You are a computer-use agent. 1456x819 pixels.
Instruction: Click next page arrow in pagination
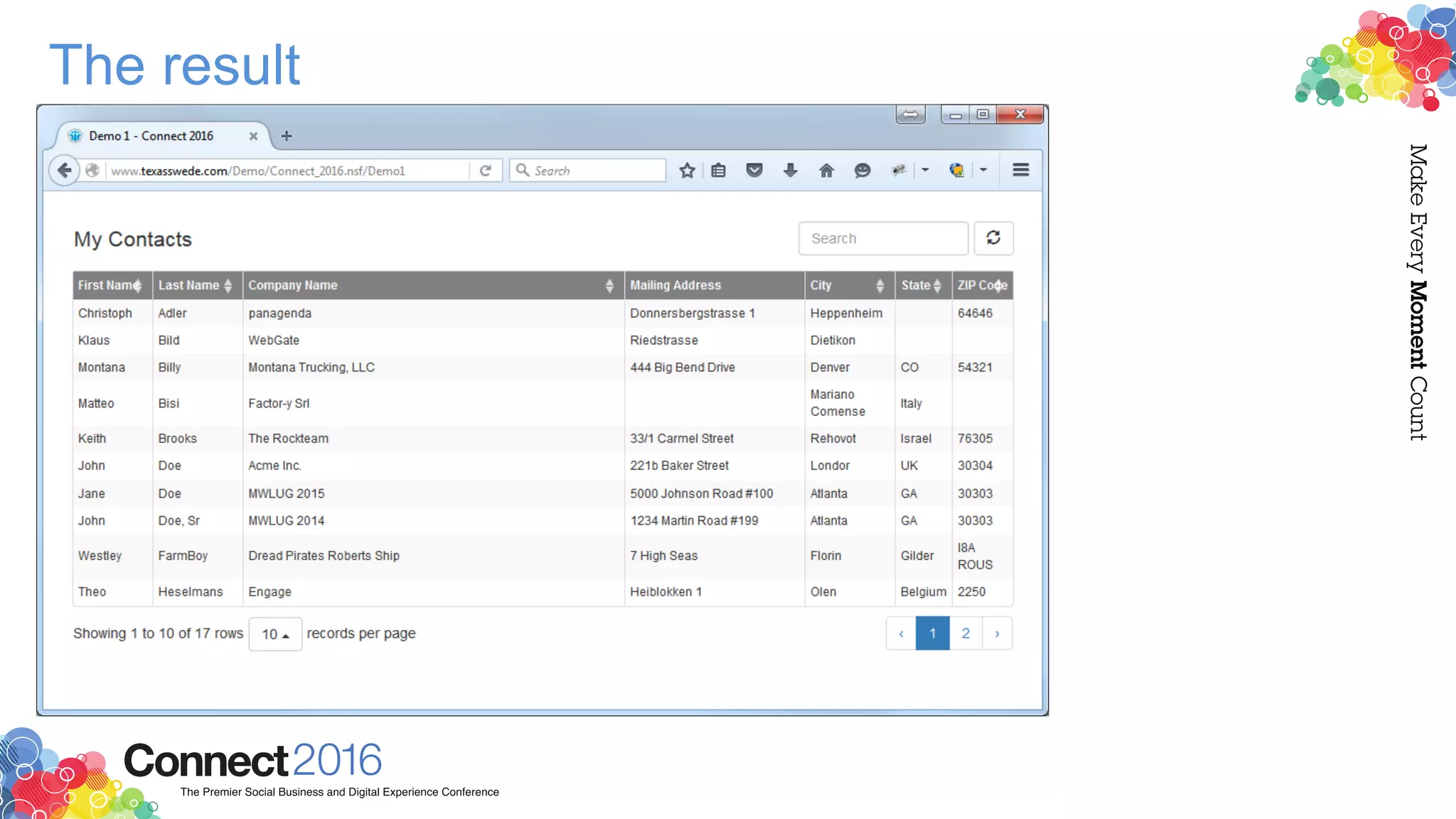(x=997, y=633)
